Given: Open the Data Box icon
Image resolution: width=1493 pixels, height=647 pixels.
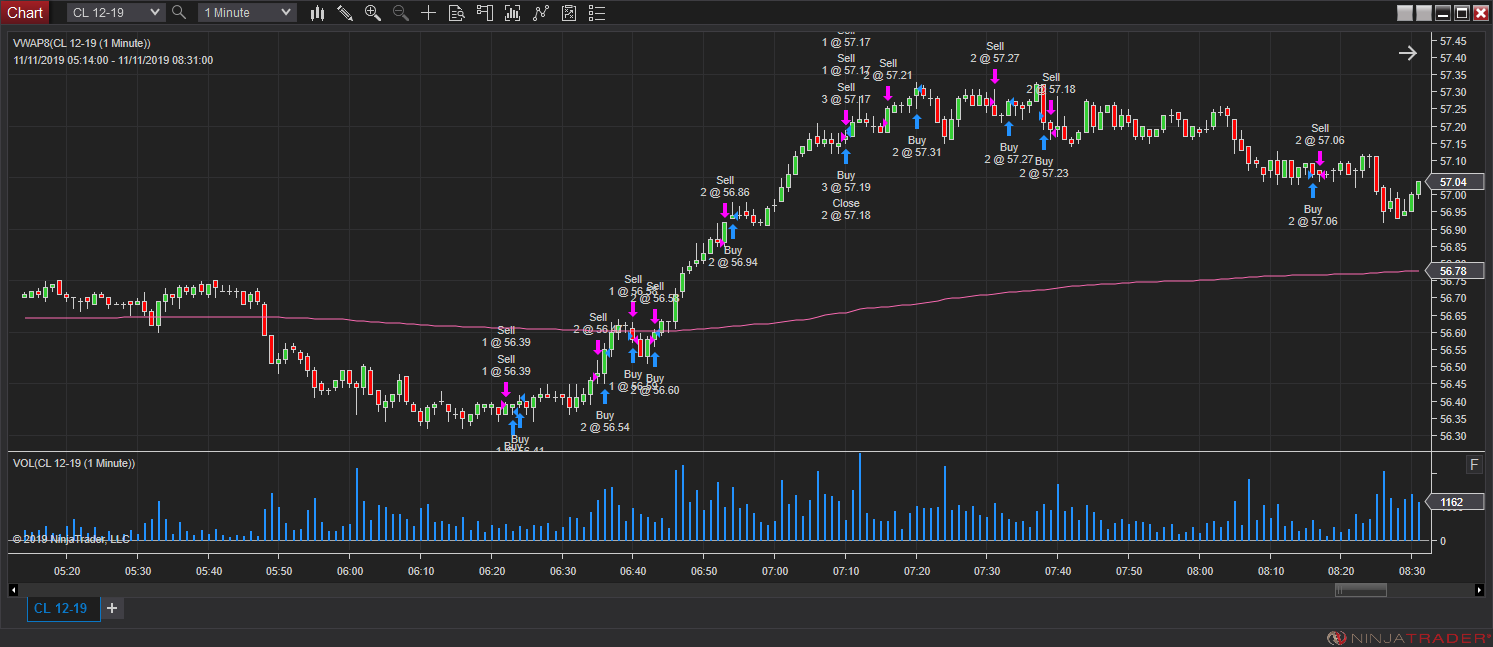Looking at the screenshot, I should pos(456,13).
